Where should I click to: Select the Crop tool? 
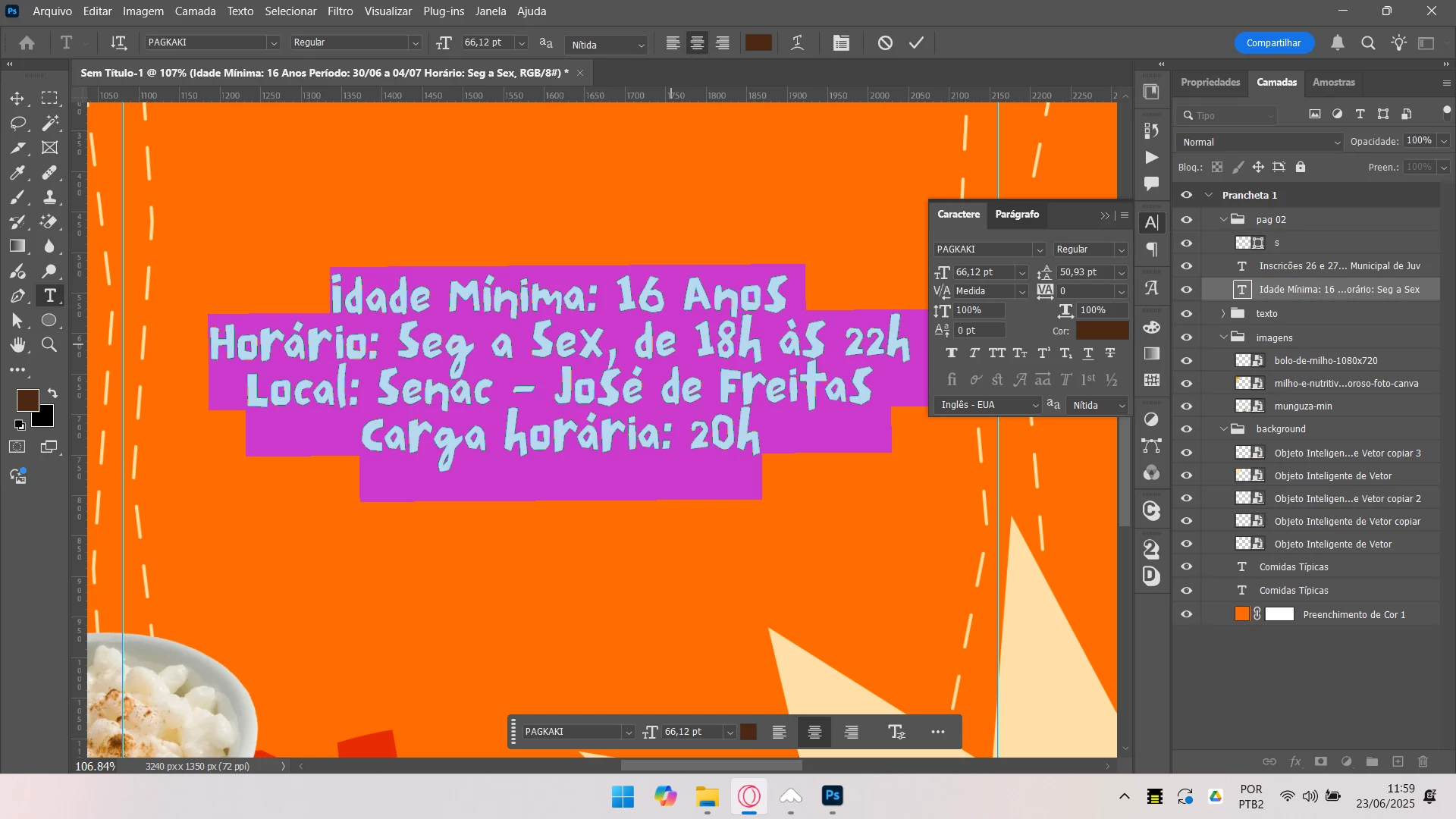click(x=17, y=148)
